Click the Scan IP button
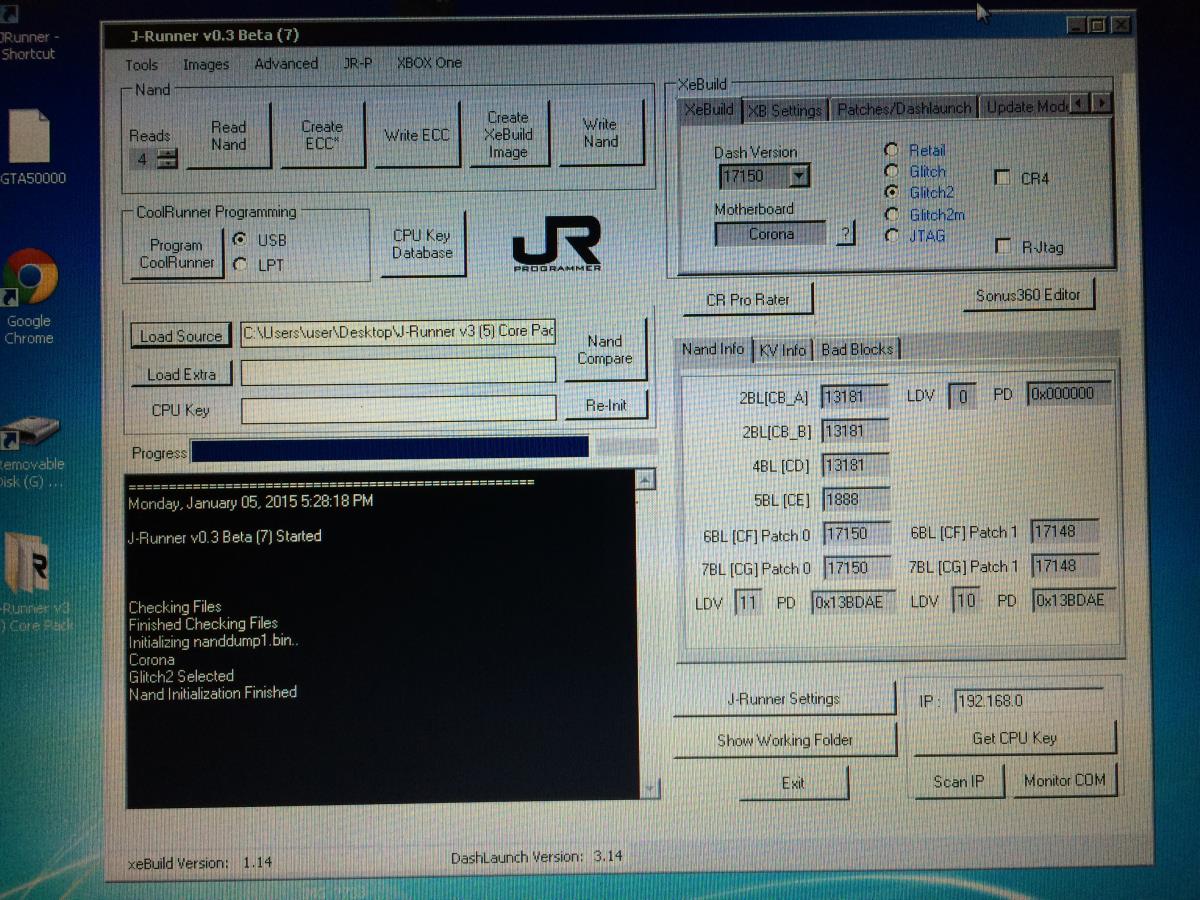The image size is (1200, 900). coord(958,781)
